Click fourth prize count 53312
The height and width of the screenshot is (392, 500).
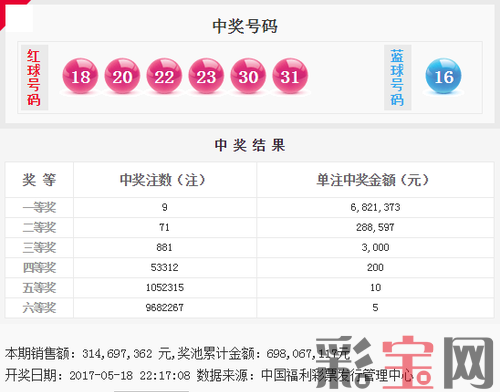tap(164, 267)
